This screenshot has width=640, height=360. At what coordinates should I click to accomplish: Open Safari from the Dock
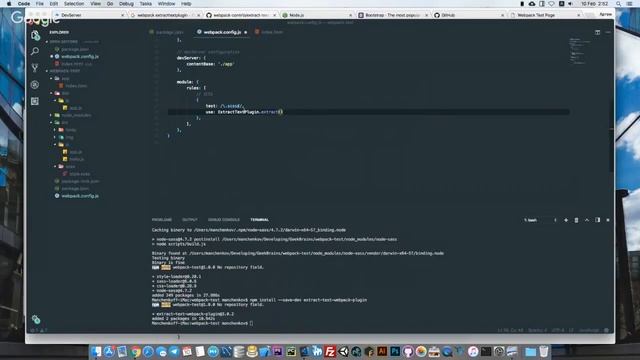click(x=148, y=351)
